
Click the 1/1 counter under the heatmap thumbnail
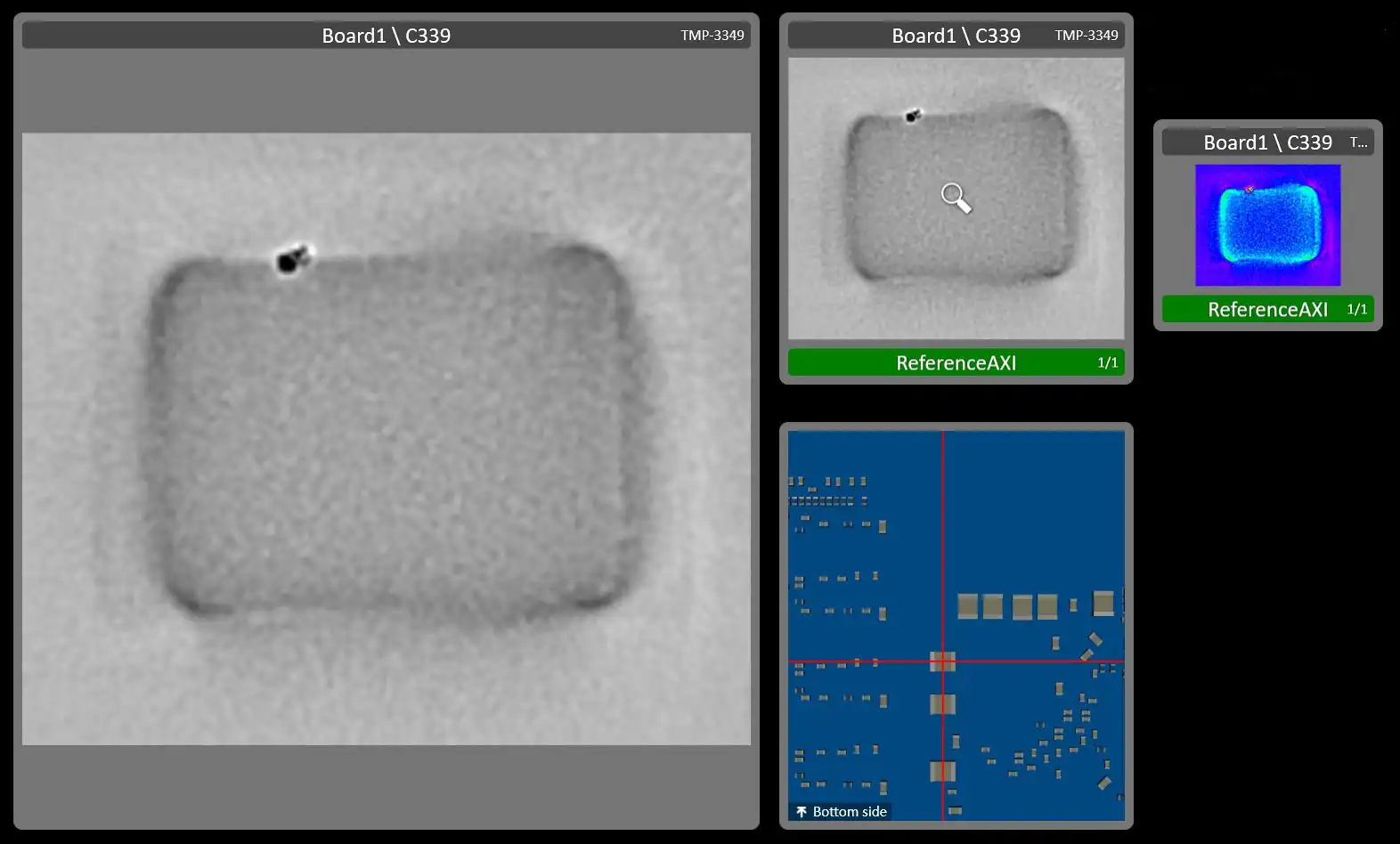coord(1357,309)
